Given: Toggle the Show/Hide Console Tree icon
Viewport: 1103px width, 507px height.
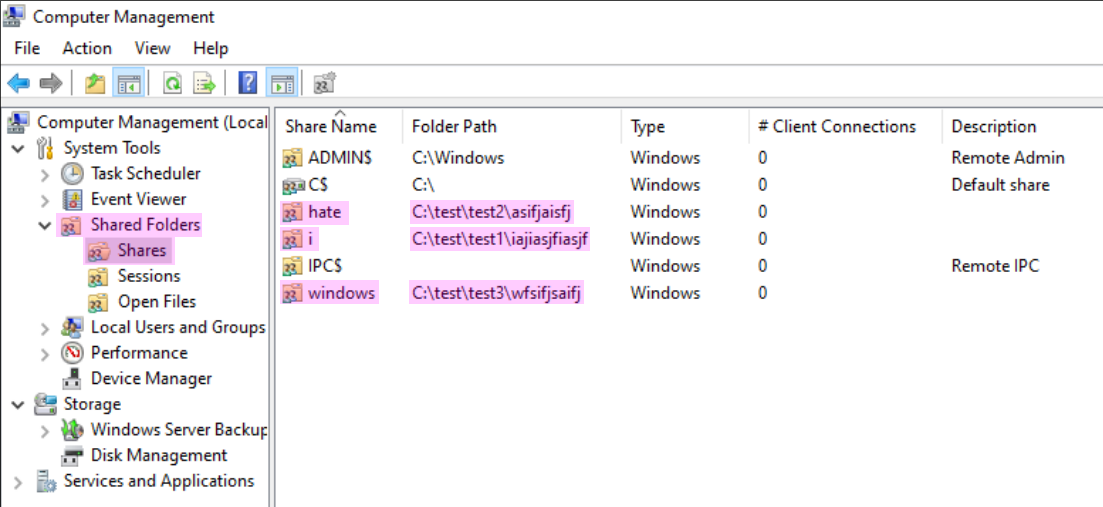Looking at the screenshot, I should [128, 84].
